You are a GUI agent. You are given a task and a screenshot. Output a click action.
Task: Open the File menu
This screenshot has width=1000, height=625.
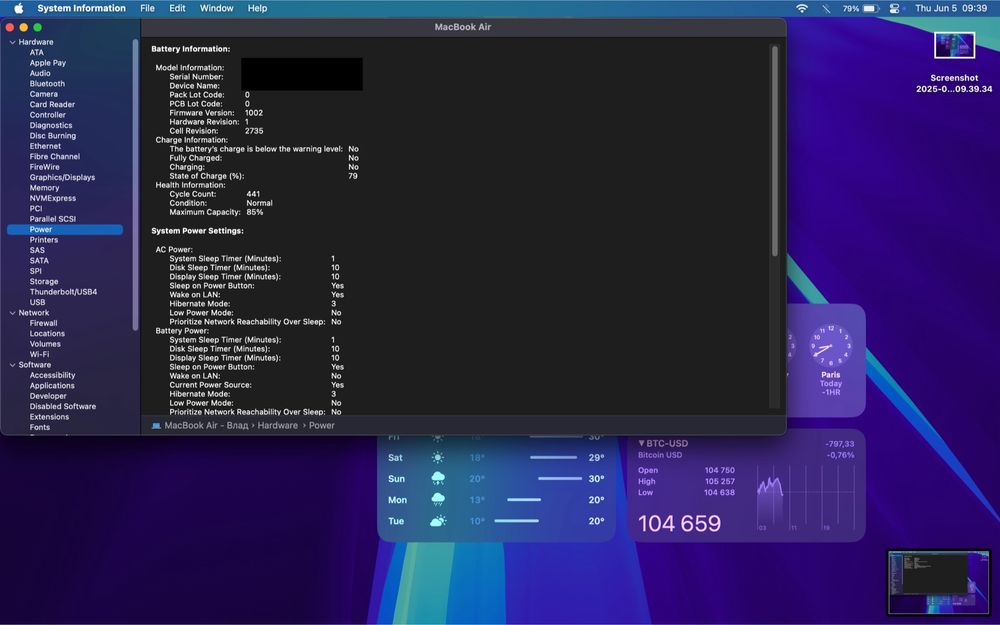pyautogui.click(x=147, y=8)
